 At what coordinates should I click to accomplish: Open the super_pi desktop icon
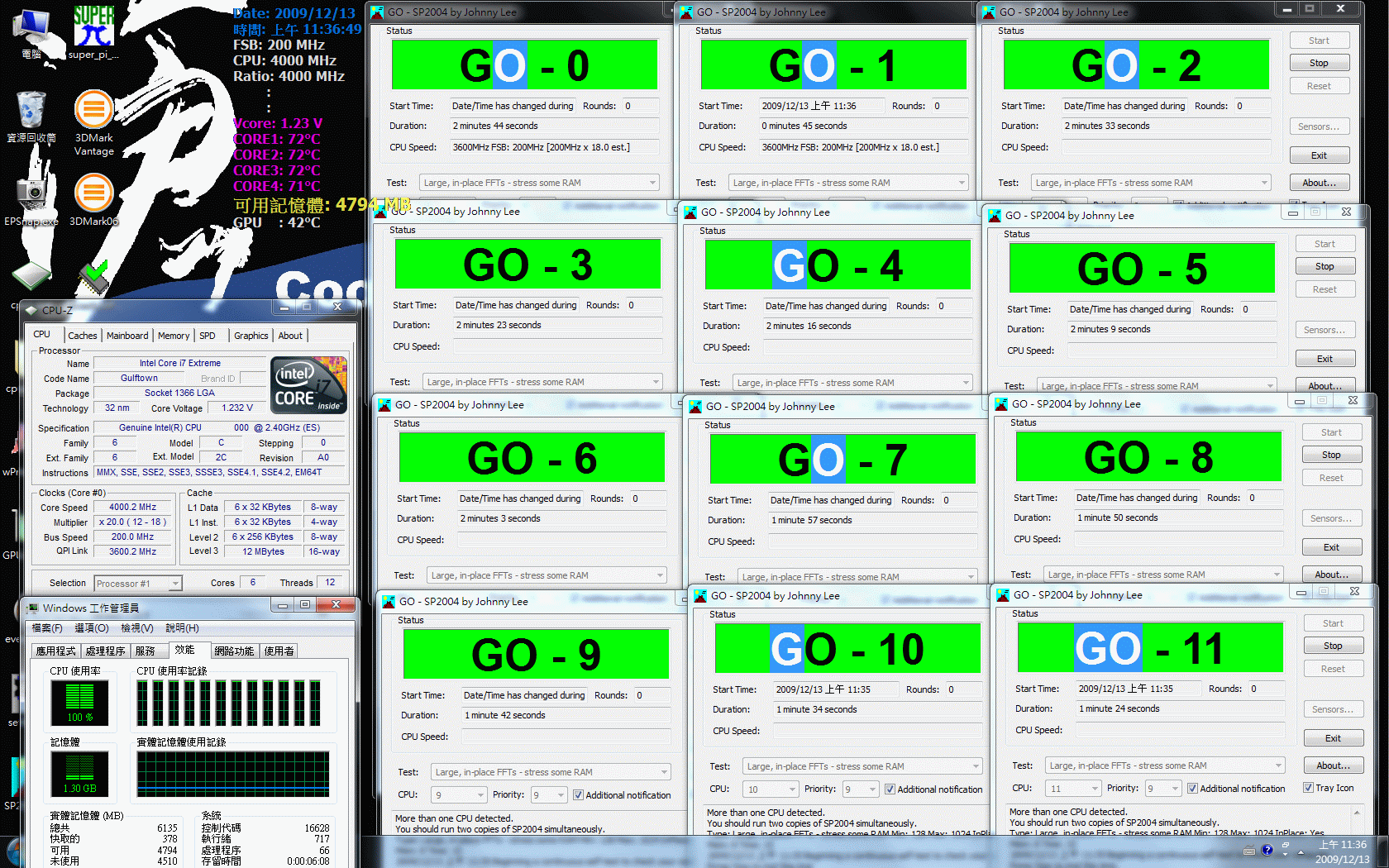click(x=93, y=31)
